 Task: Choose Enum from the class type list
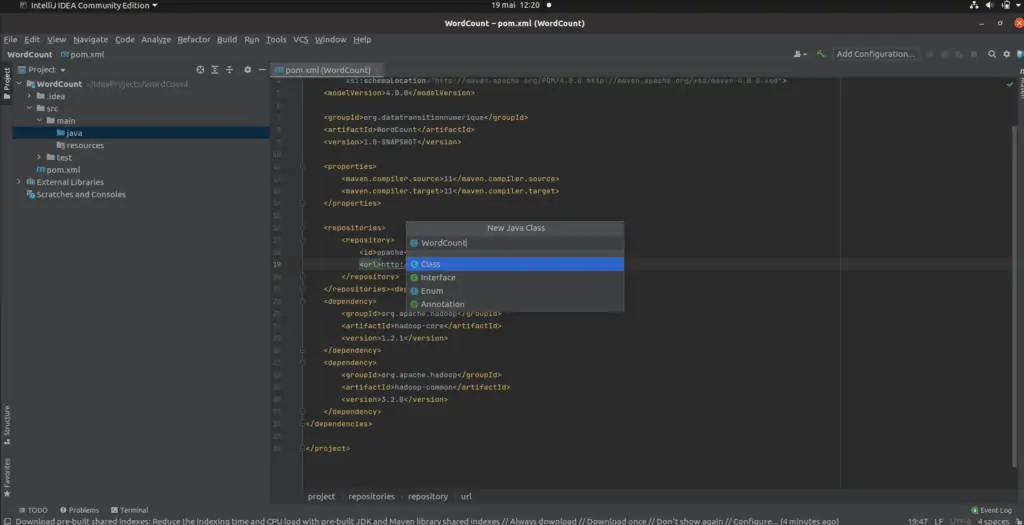[431, 291]
